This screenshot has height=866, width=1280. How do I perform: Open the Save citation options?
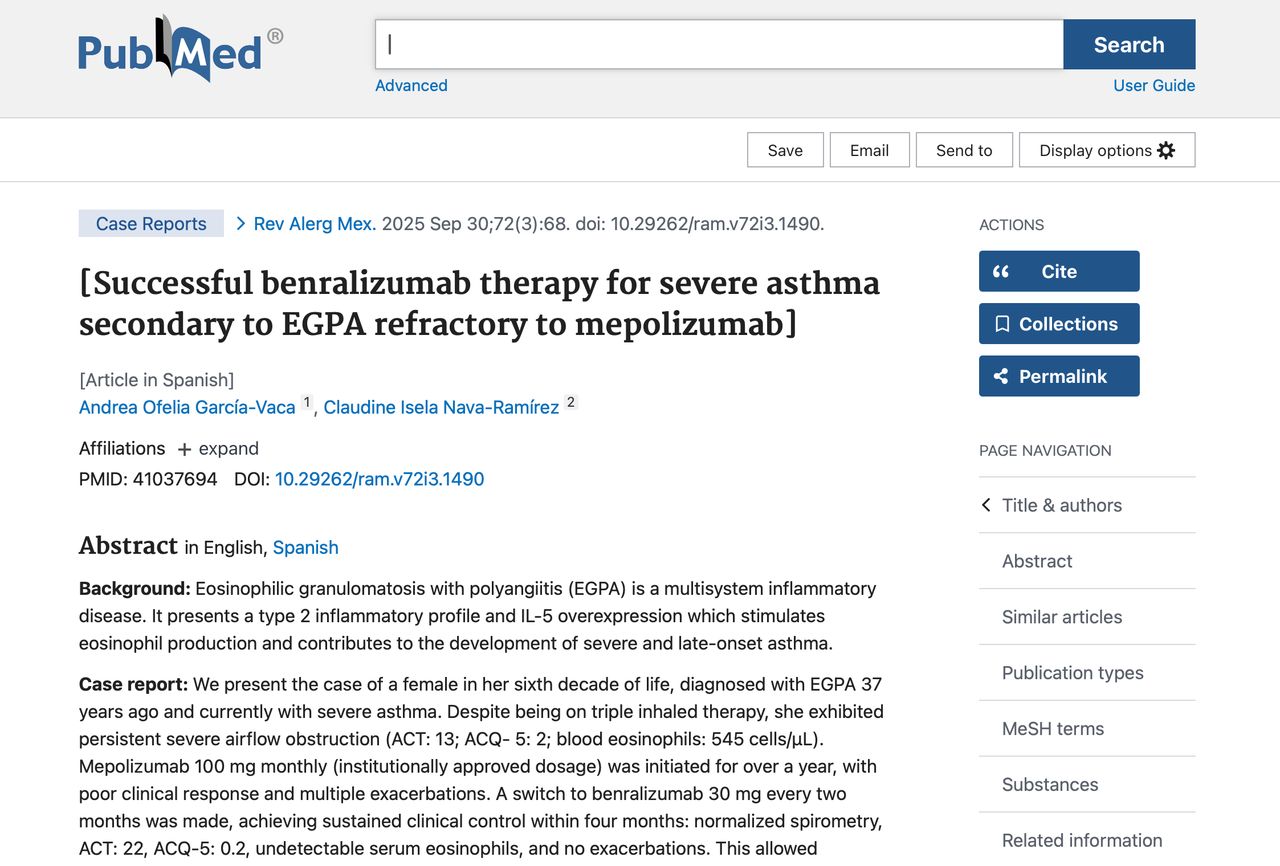point(785,150)
